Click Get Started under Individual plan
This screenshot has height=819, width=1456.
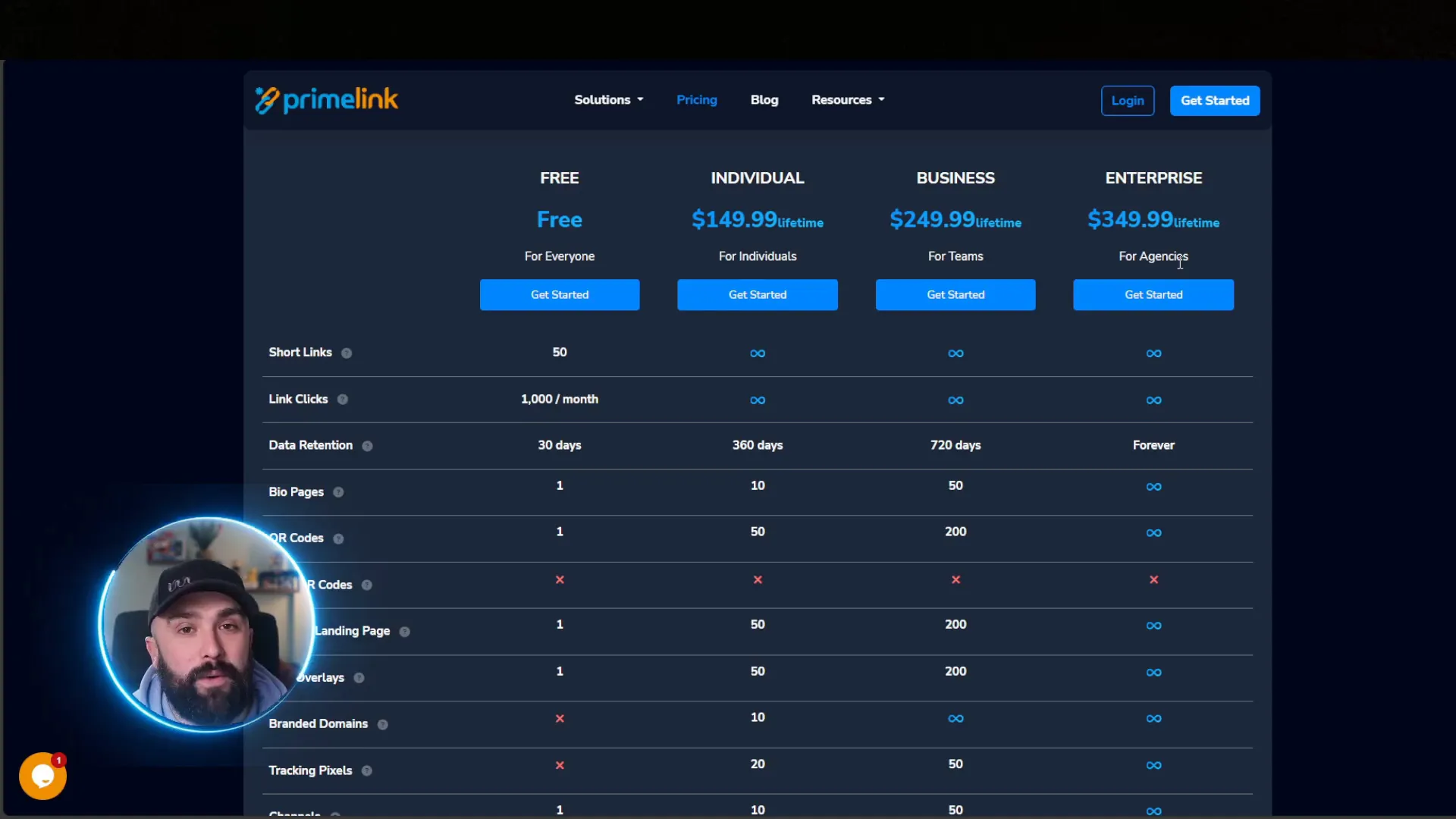pos(758,295)
